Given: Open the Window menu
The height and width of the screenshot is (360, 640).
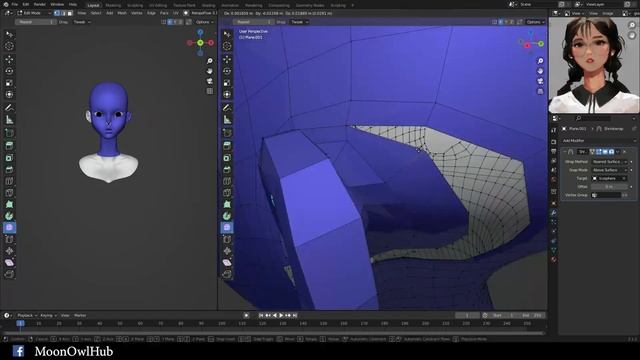Looking at the screenshot, I should tap(57, 4).
